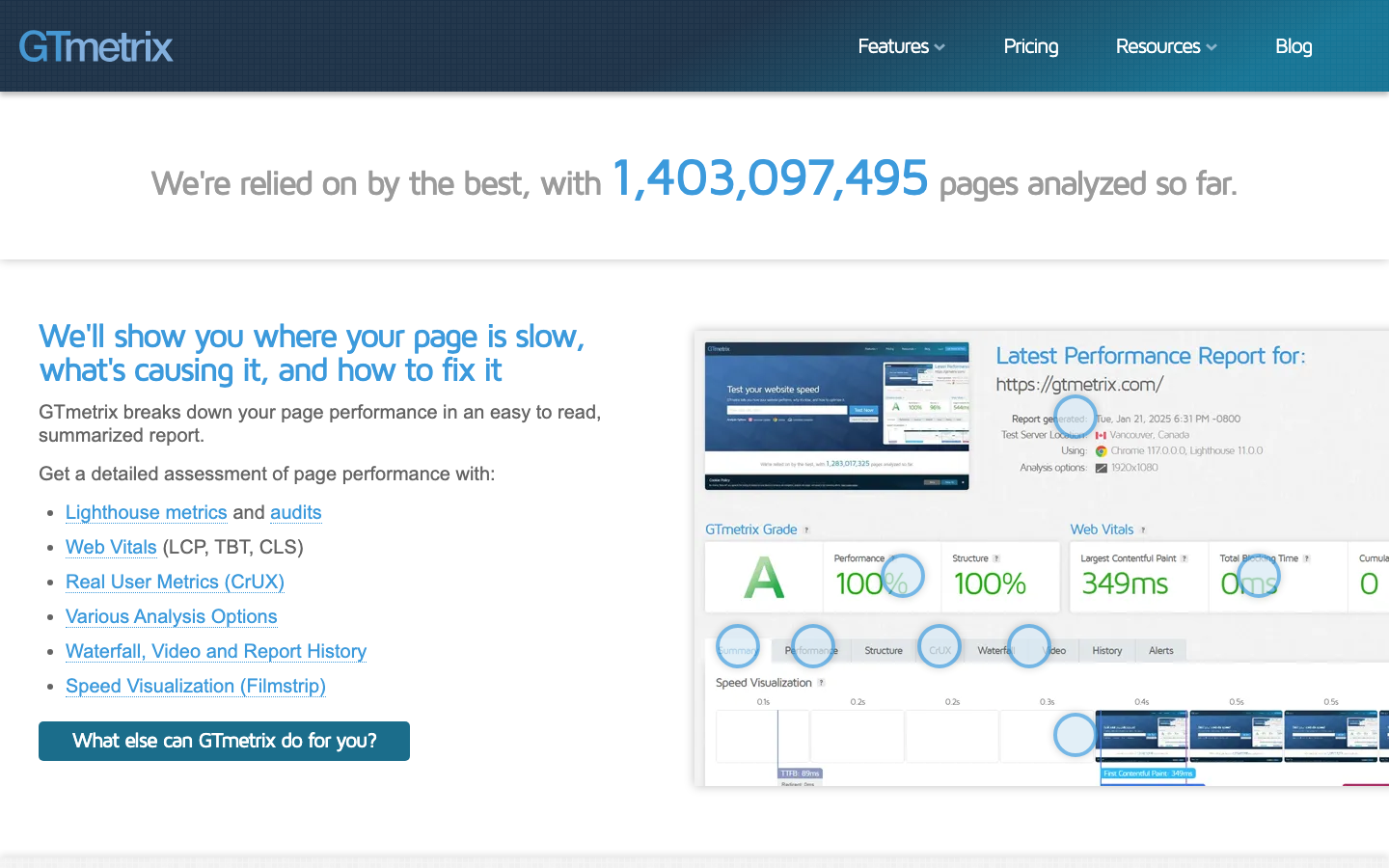This screenshot has height=868, width=1389.
Task: Click the Vancouver, Canada server location
Action: [x=1150, y=435]
